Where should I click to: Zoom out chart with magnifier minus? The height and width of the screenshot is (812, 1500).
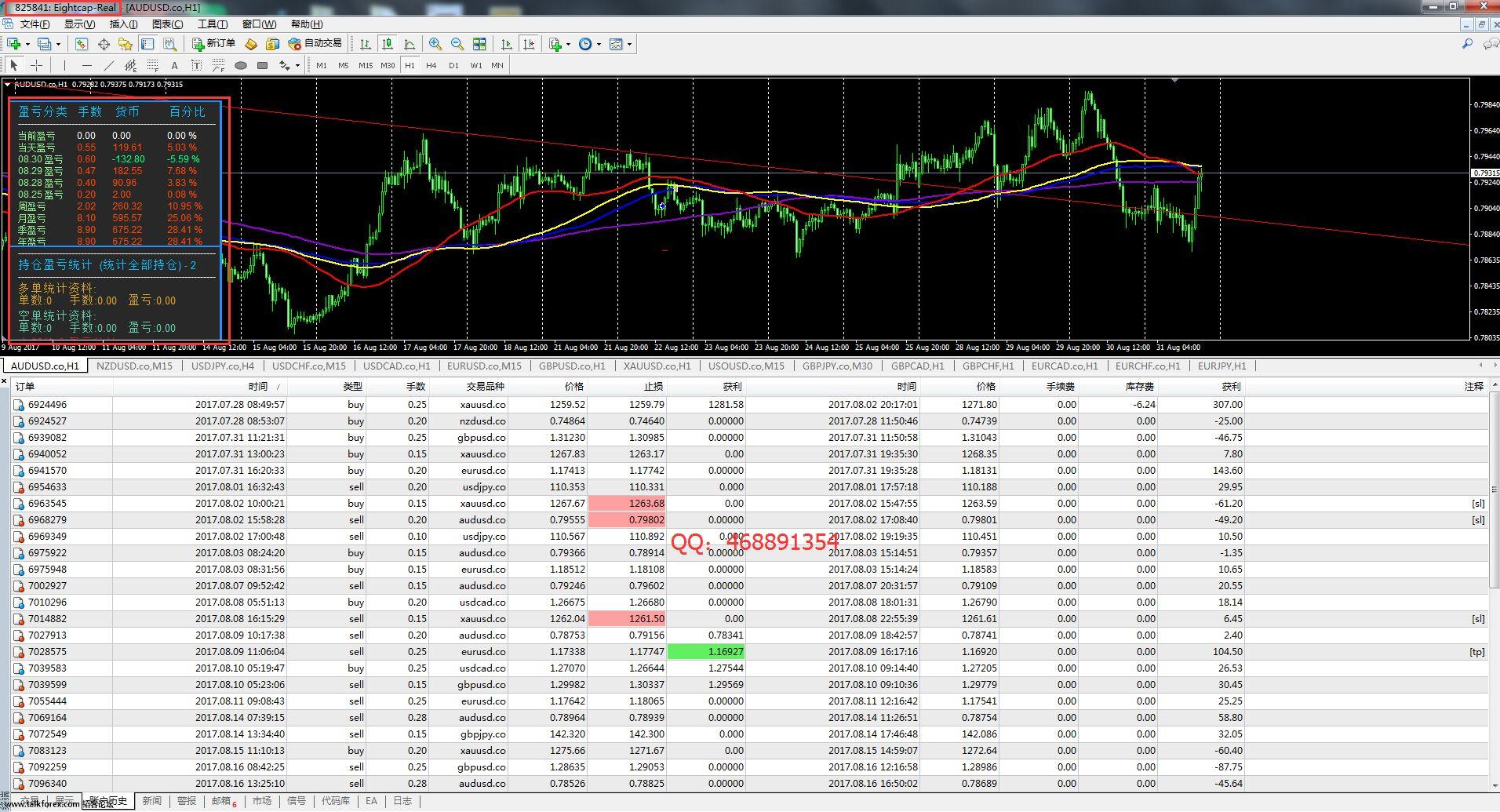pyautogui.click(x=457, y=44)
